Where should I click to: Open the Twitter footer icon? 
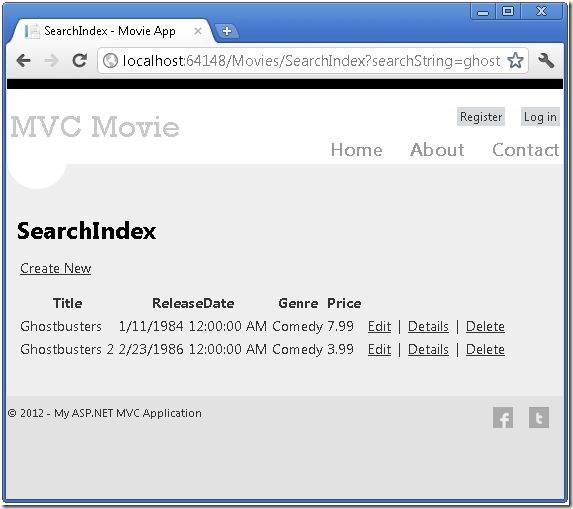click(539, 417)
